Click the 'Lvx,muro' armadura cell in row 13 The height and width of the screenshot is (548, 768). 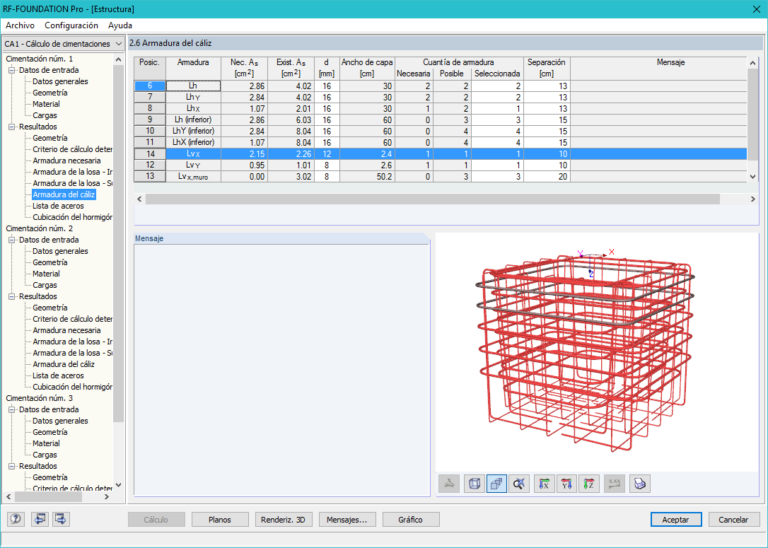pyautogui.click(x=193, y=176)
